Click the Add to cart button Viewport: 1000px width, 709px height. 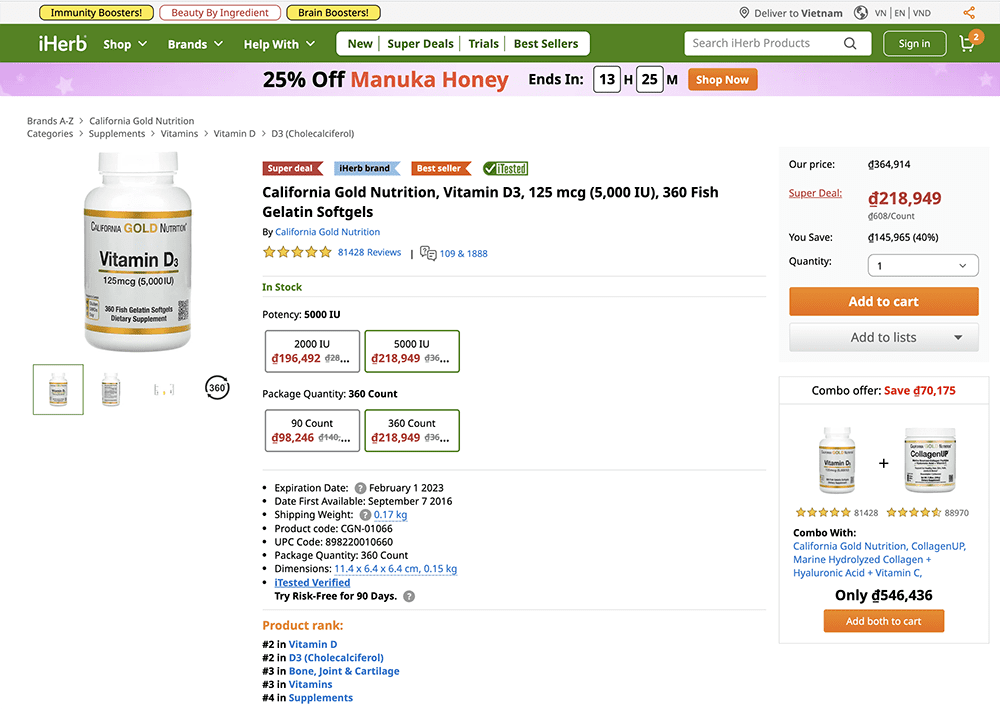[883, 301]
